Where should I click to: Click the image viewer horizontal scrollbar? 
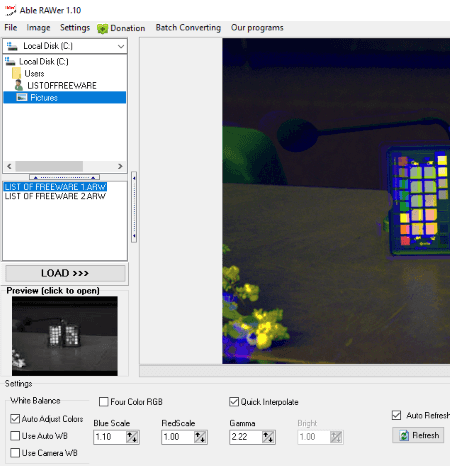[x=295, y=371]
